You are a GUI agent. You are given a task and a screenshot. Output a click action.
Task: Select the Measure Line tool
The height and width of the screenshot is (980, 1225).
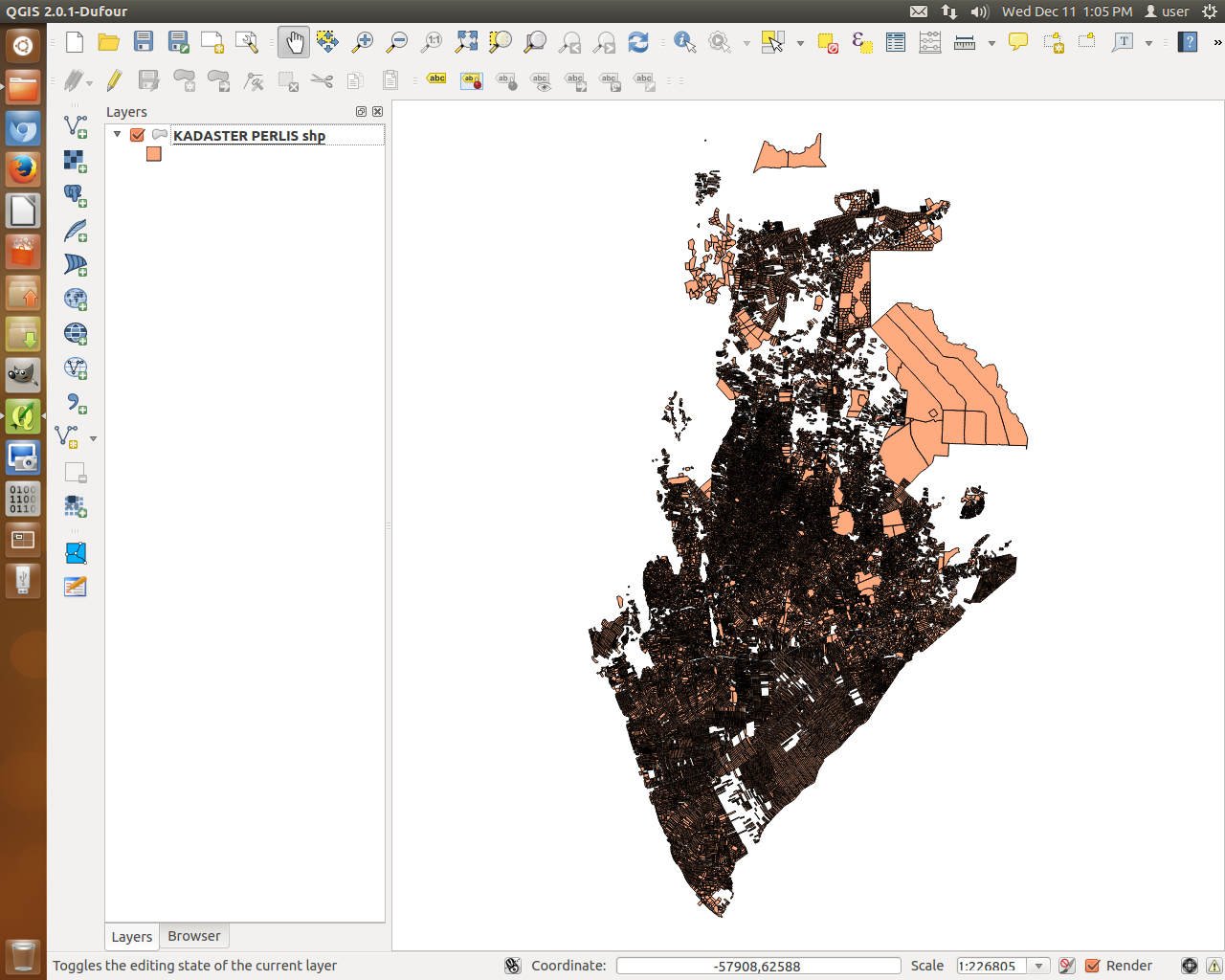[x=966, y=42]
